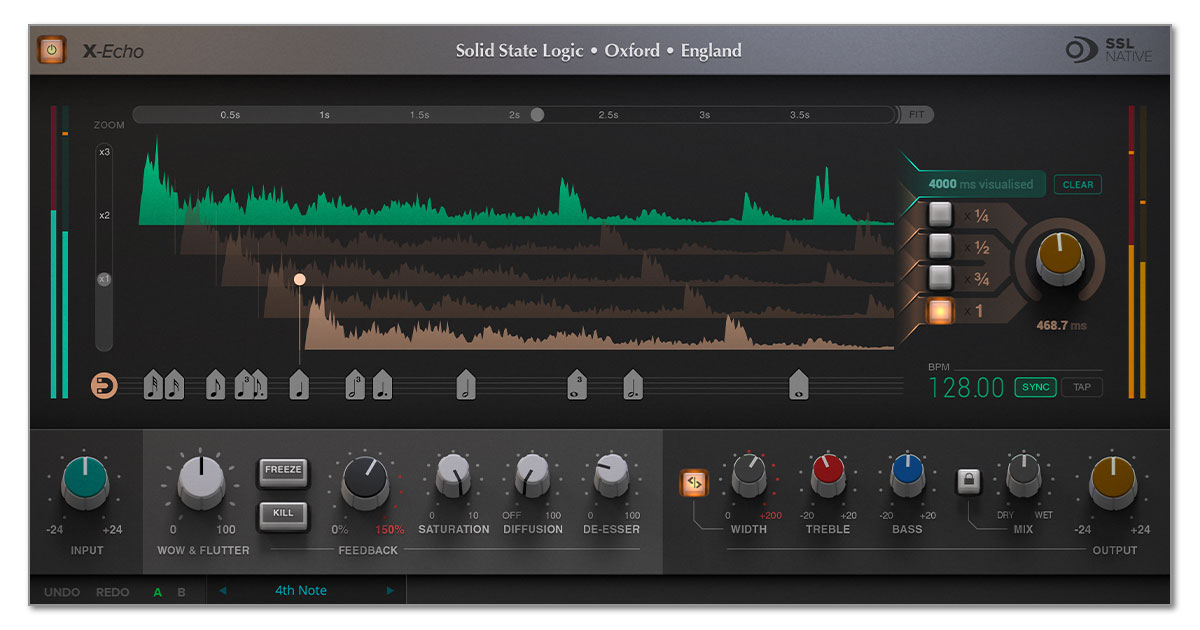Screen dimensions: 1200x630
Task: Click the teal INPUT gain knob
Action: 85,483
